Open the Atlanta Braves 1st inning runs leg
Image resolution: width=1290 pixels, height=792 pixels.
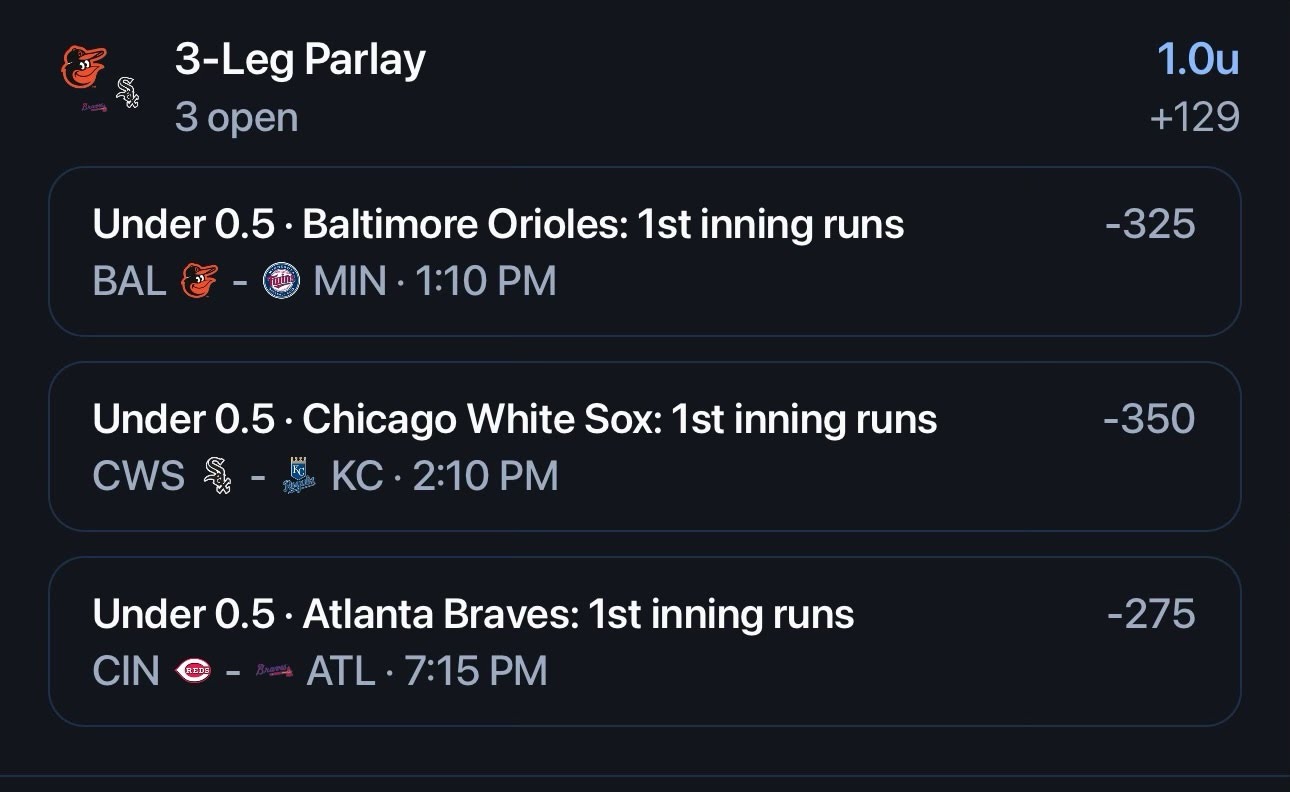645,641
